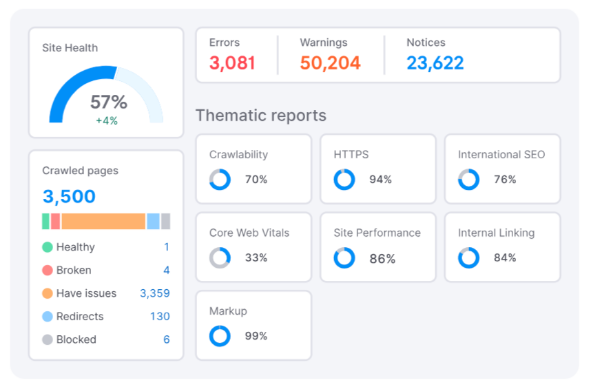Click the Site Health title

coord(70,48)
